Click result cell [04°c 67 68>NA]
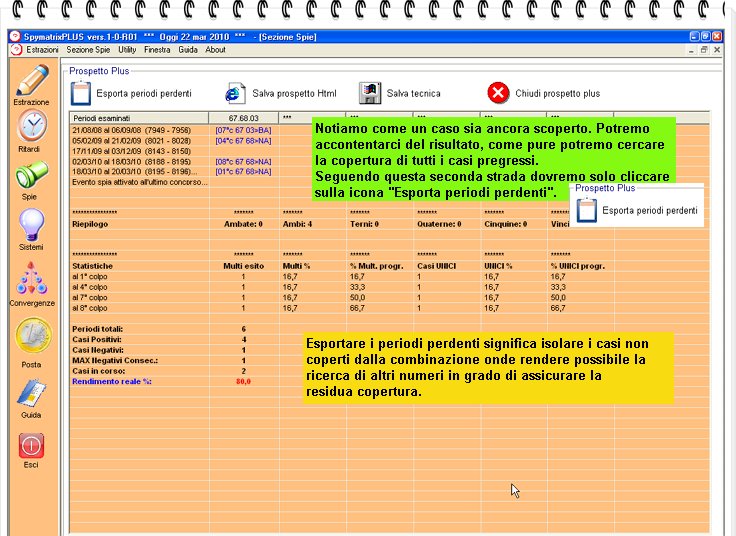736x536 pixels. click(x=243, y=141)
